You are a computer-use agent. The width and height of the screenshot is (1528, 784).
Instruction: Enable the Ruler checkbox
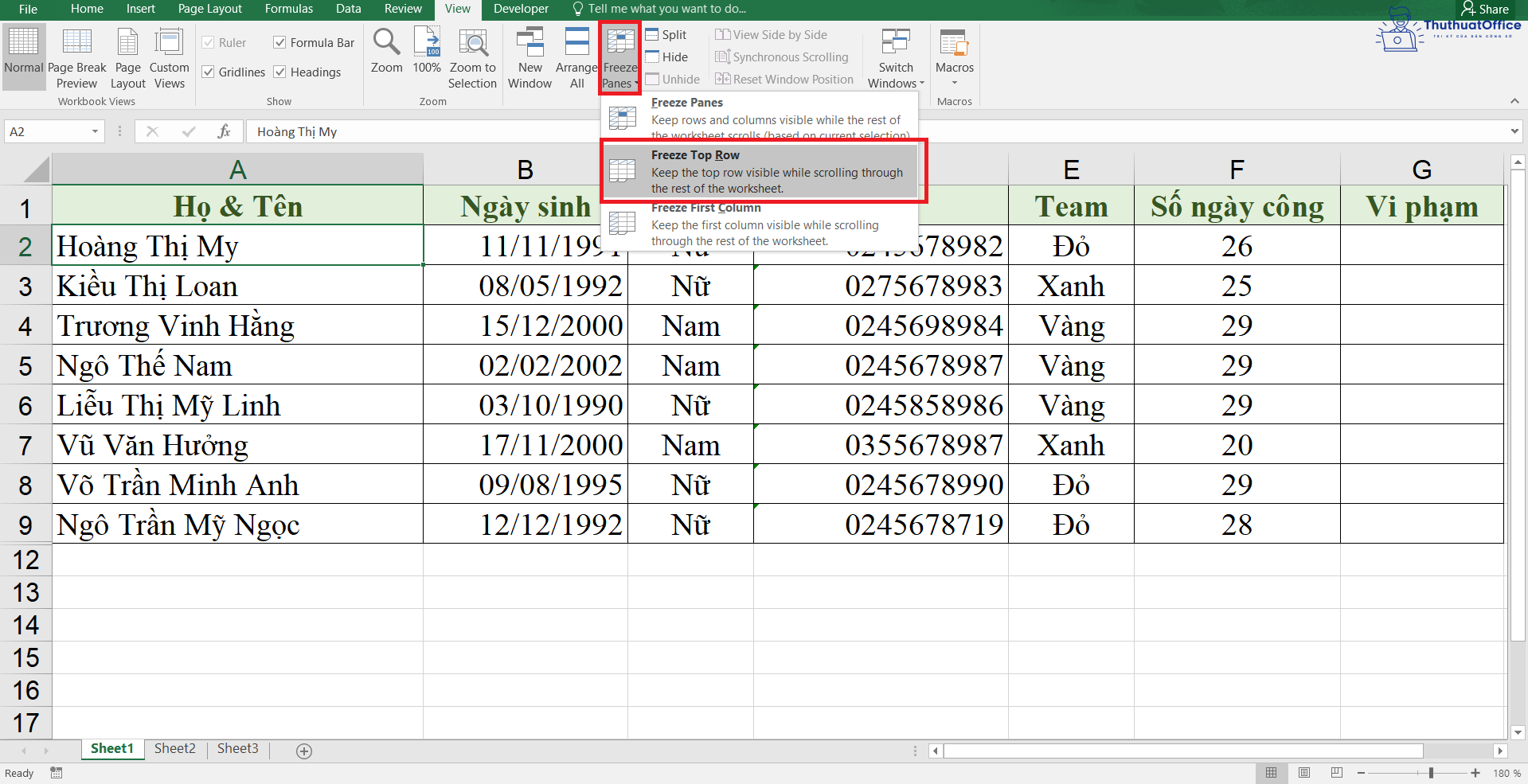(208, 42)
